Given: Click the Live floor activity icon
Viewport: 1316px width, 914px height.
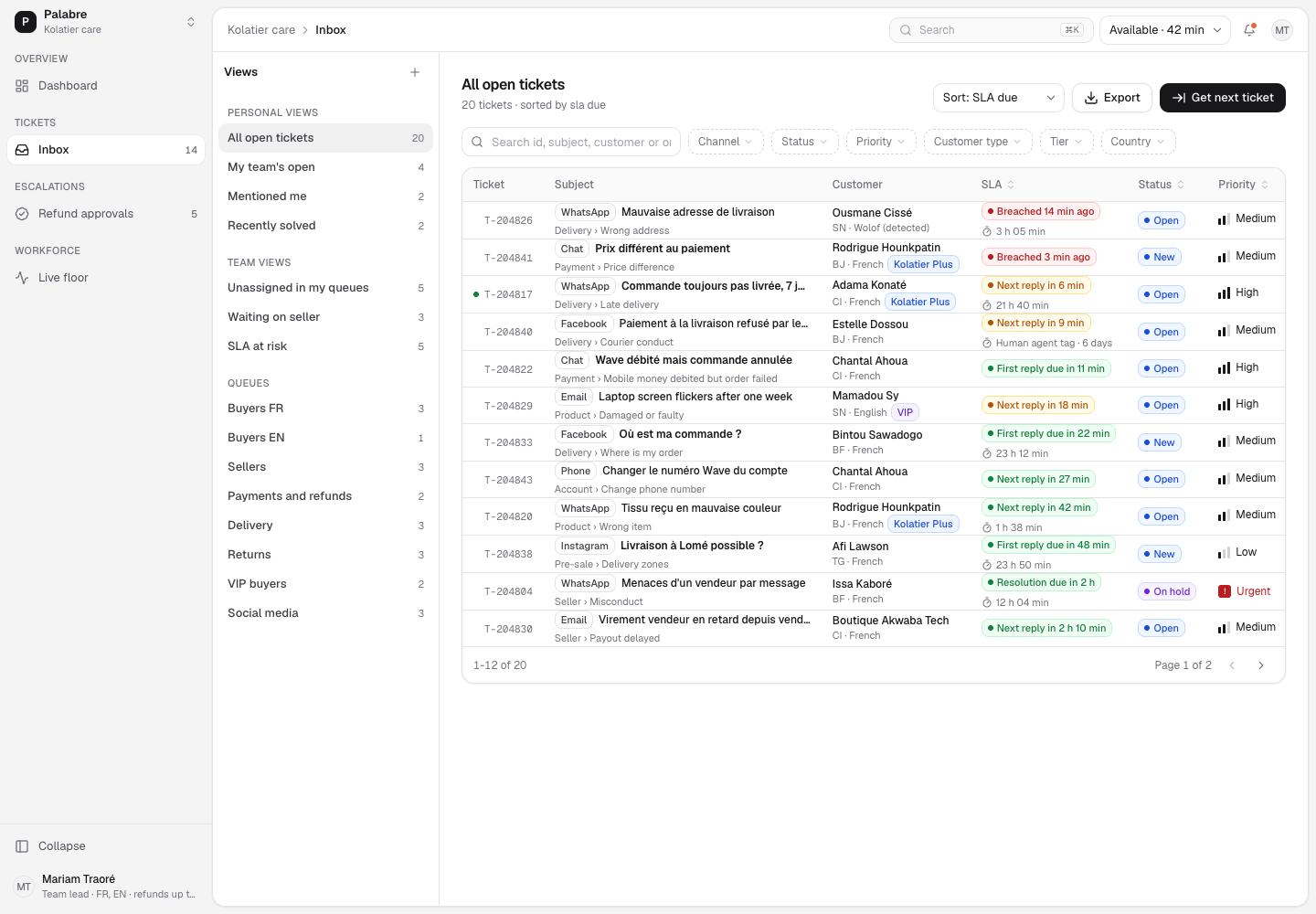Looking at the screenshot, I should (22, 278).
